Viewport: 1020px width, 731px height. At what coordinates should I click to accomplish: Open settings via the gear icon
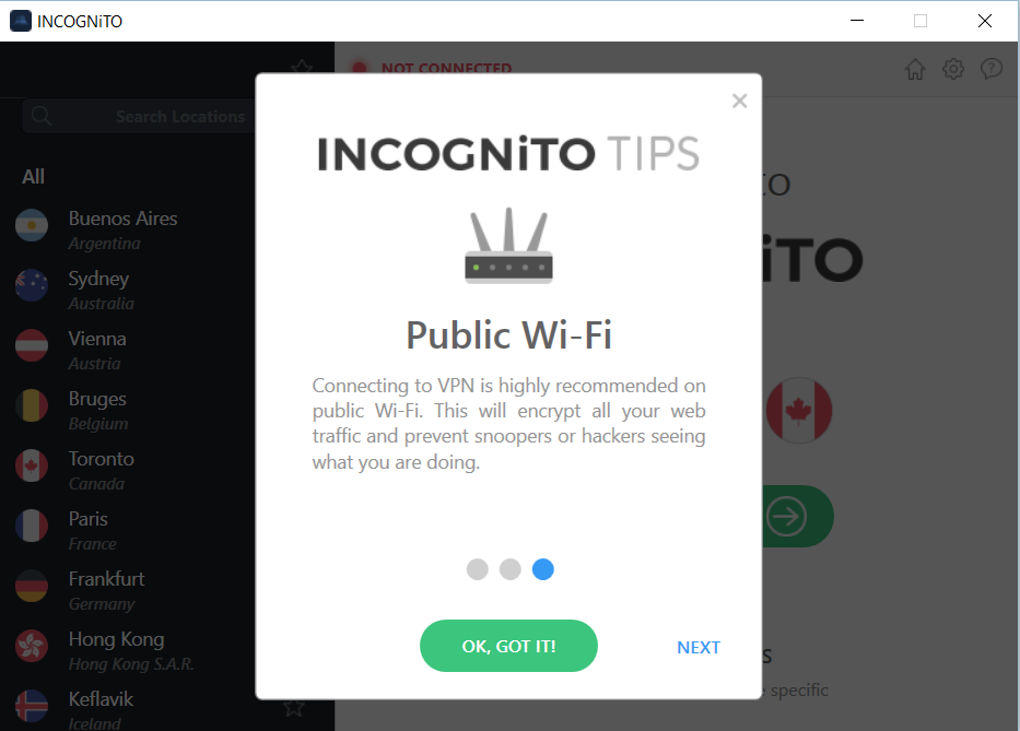pos(953,69)
